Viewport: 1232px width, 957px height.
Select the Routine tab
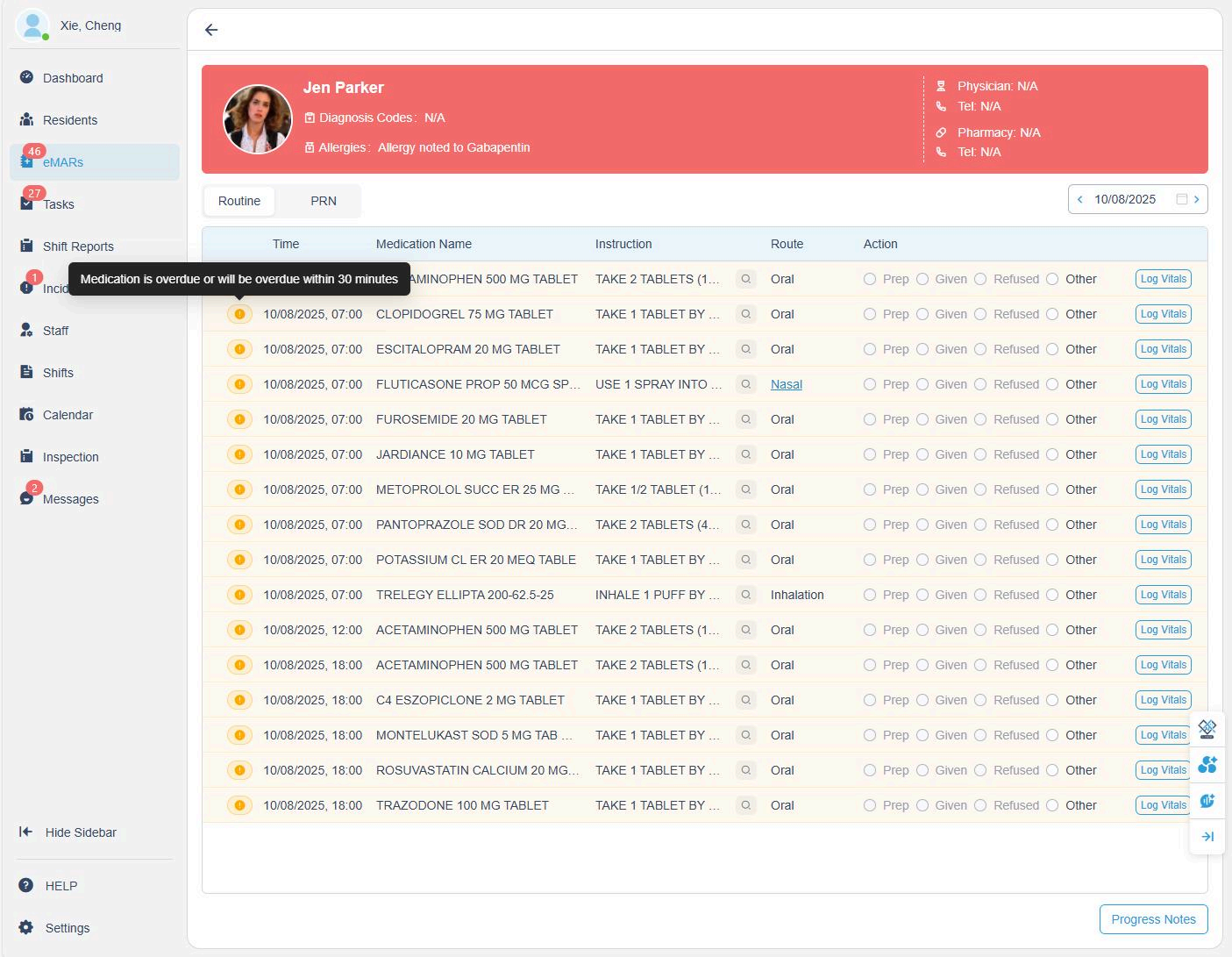(x=239, y=201)
